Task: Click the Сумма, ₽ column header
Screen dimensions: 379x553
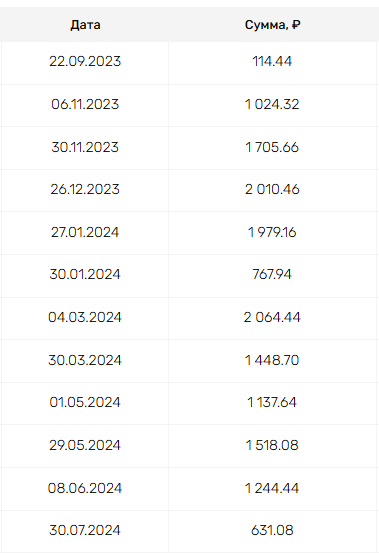Action: [x=273, y=25]
